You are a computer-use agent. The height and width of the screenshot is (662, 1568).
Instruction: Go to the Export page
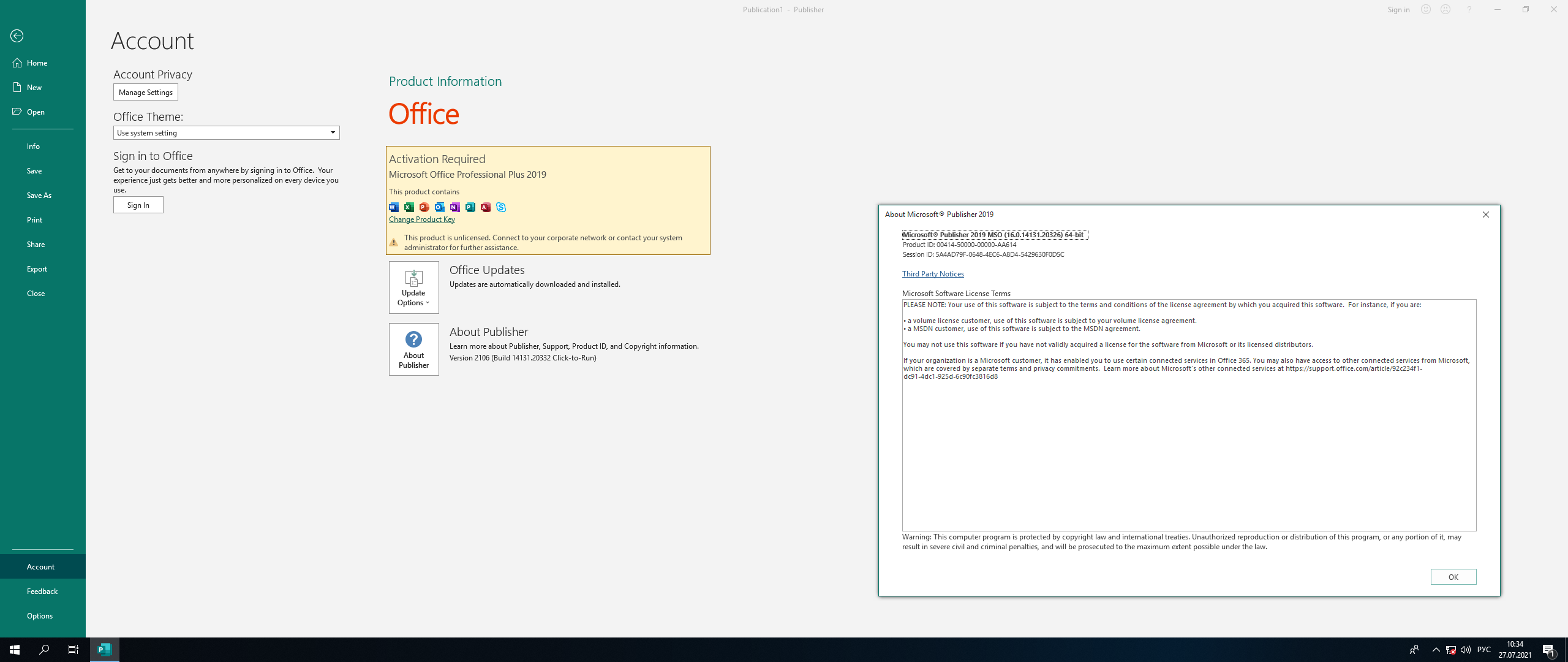(37, 268)
